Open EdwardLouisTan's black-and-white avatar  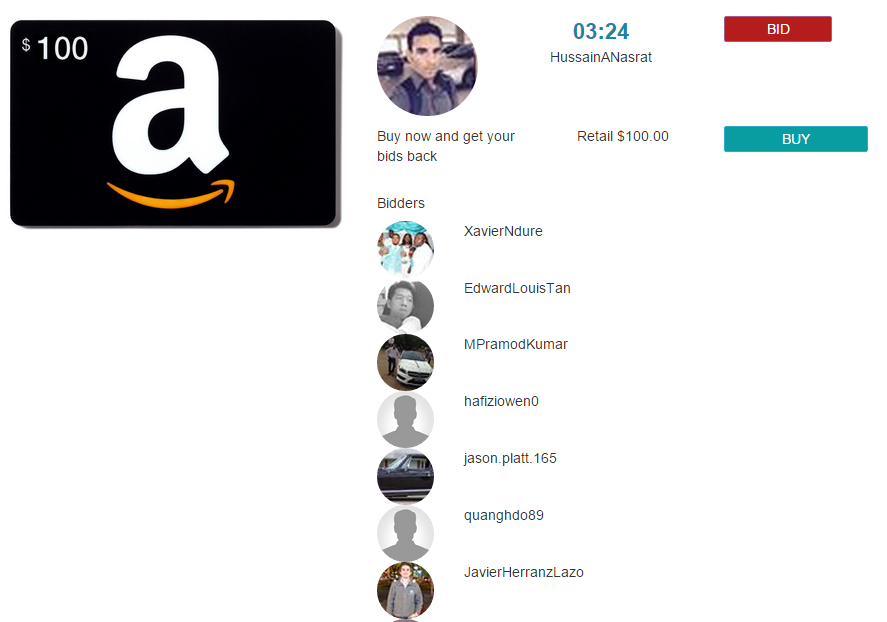pyautogui.click(x=406, y=306)
